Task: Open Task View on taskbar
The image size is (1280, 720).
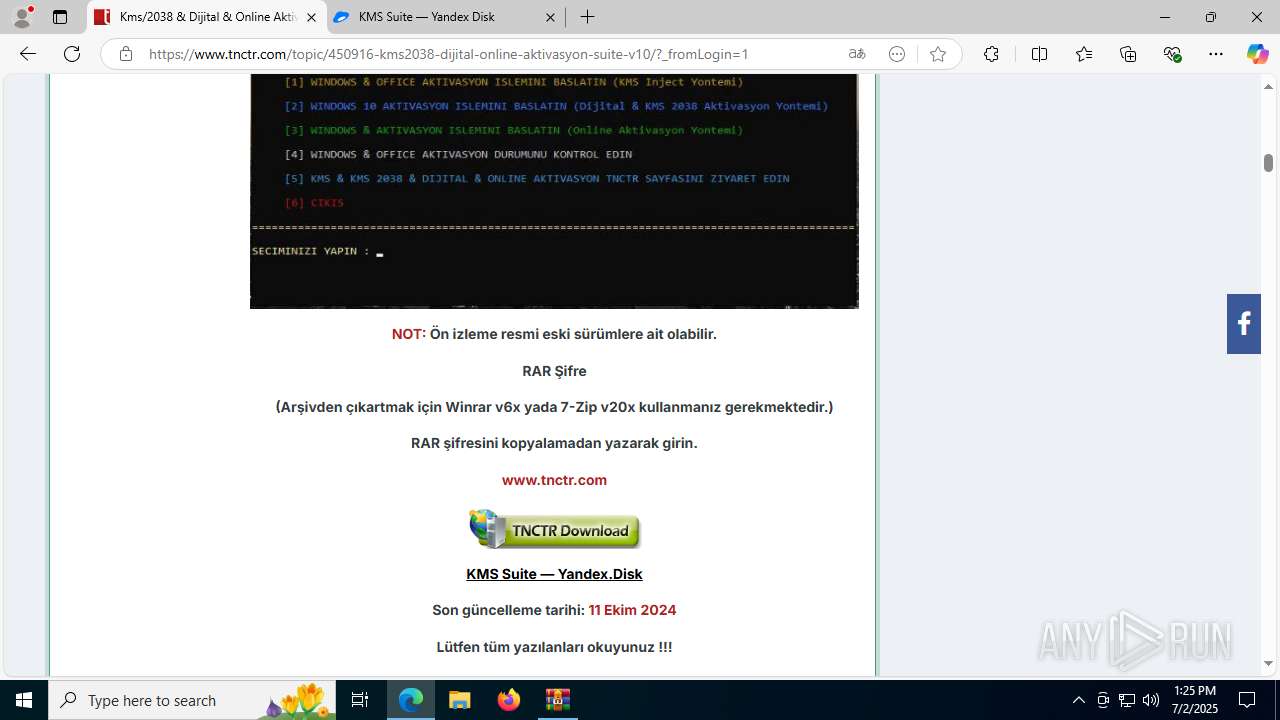Action: coord(360,700)
